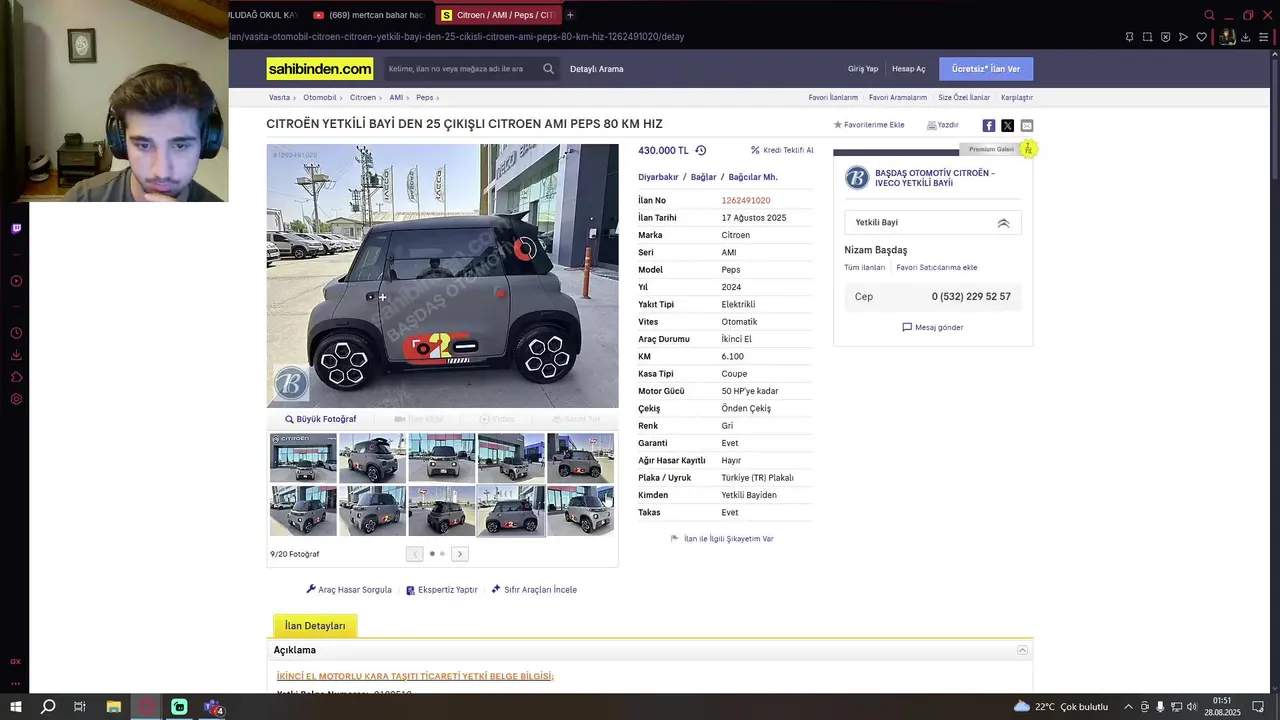Image resolution: width=1280 pixels, height=720 pixels.
Task: Click the snapshot icon in the browser address bar
Action: 1147,37
